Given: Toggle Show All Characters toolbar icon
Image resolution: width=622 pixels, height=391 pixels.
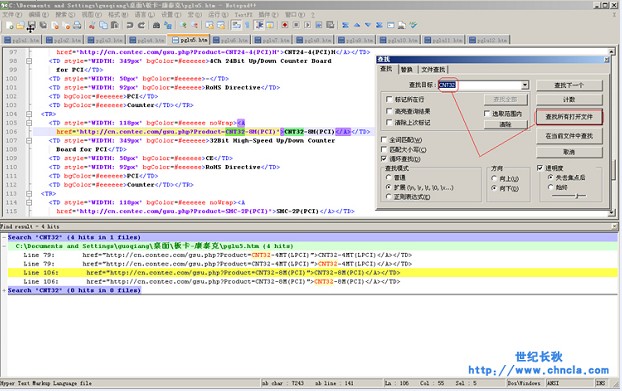Looking at the screenshot, I should pos(248,25).
